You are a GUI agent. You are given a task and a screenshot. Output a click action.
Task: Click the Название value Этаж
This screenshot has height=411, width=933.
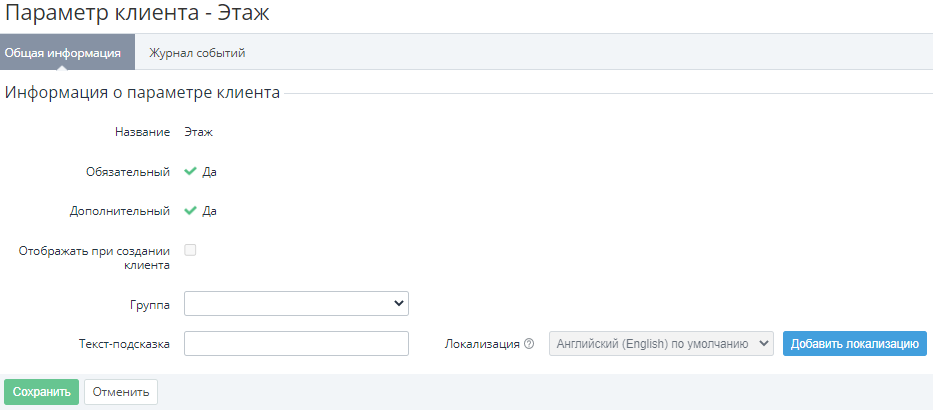(199, 133)
